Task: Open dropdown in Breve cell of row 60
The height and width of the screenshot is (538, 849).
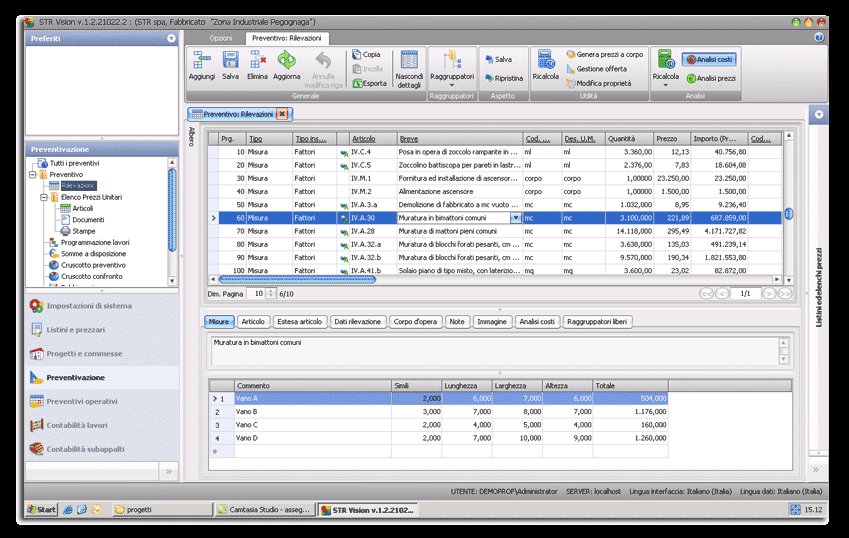Action: (x=515, y=217)
